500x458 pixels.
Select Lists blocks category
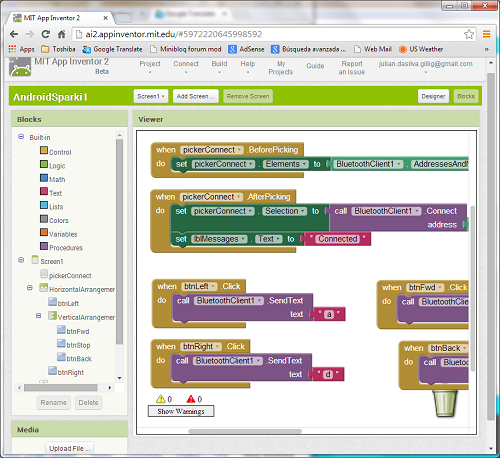click(52, 206)
